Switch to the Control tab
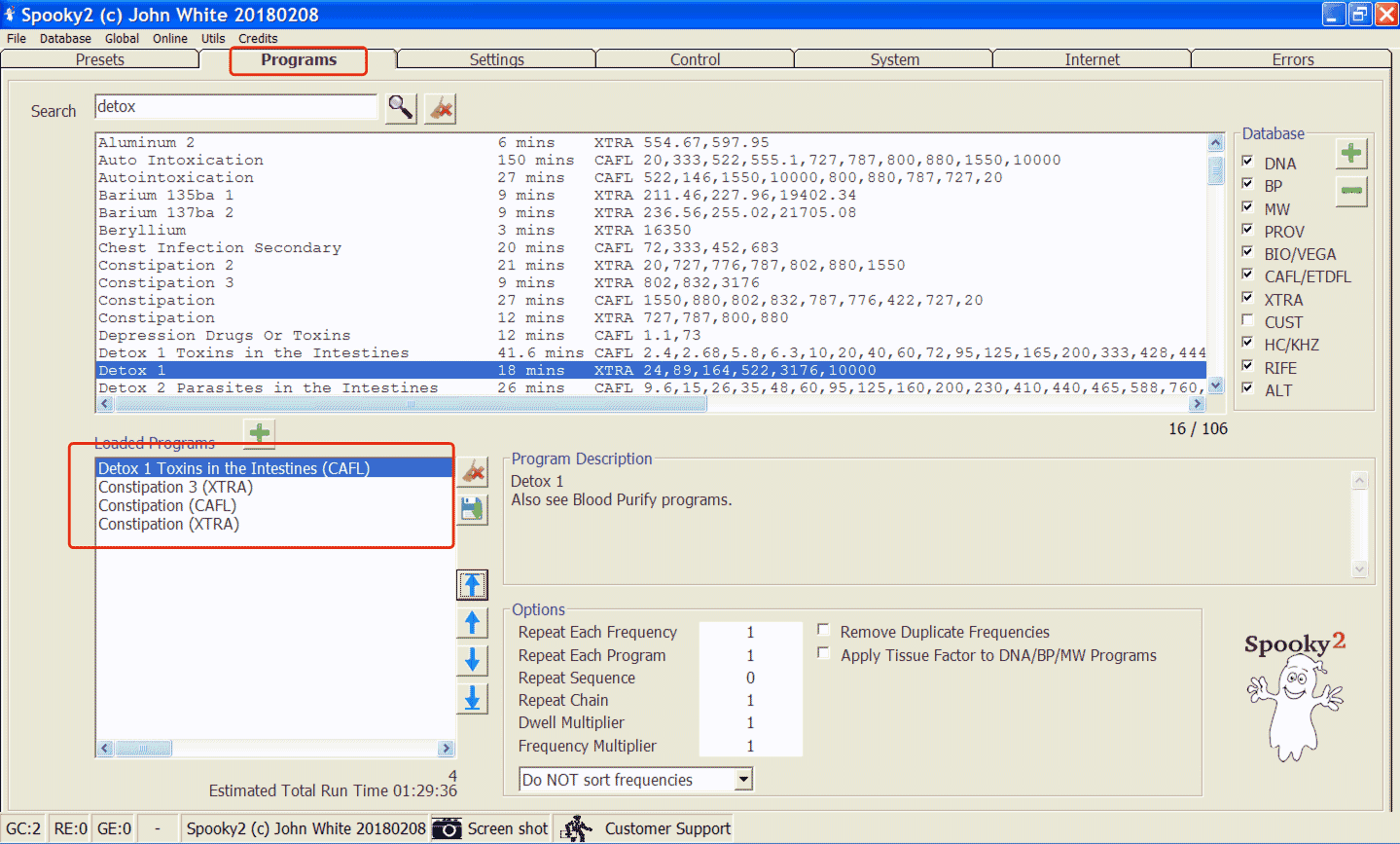Viewport: 1400px width, 844px height. 695,59
